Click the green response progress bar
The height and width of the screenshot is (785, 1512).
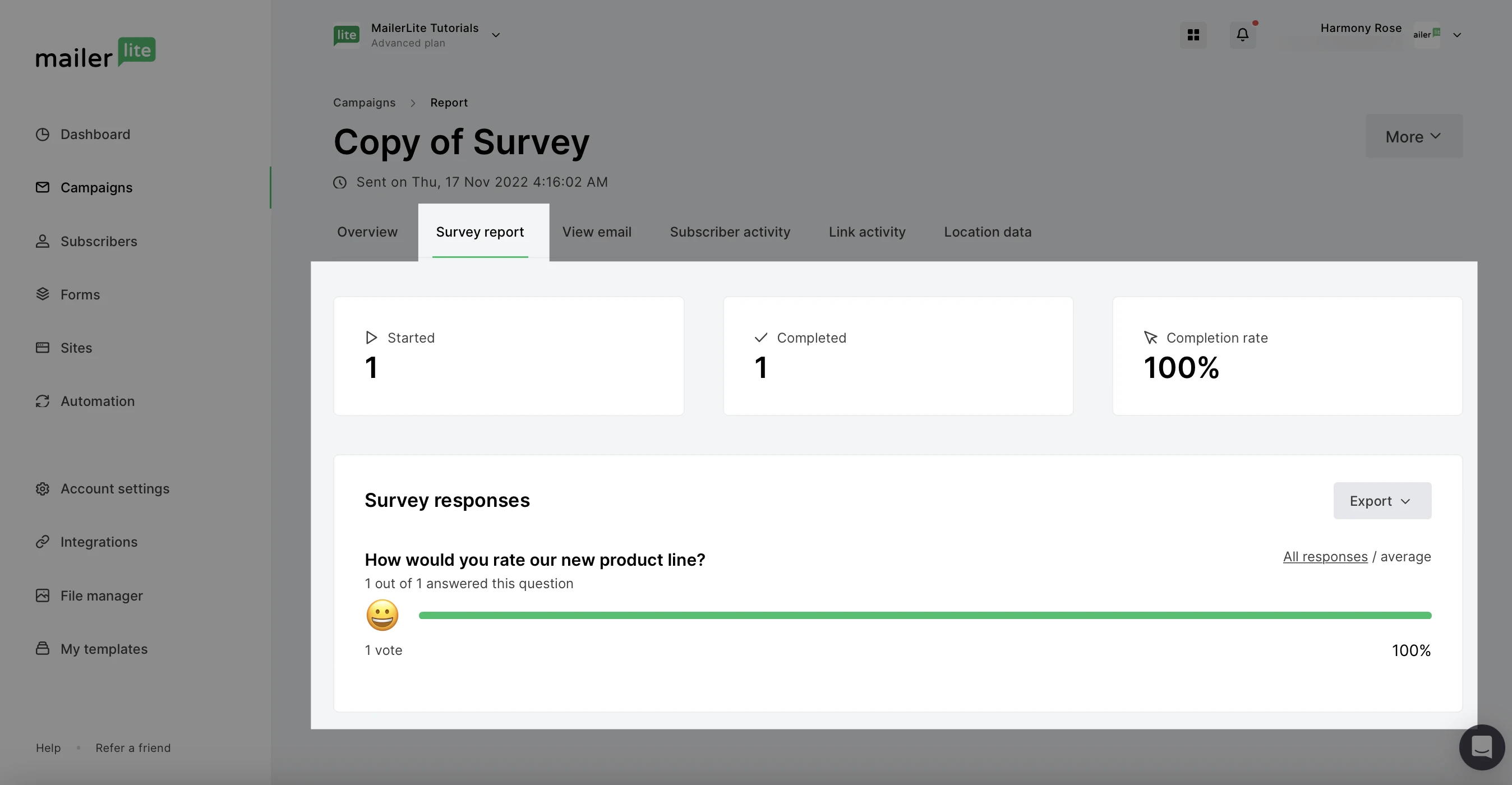[924, 616]
